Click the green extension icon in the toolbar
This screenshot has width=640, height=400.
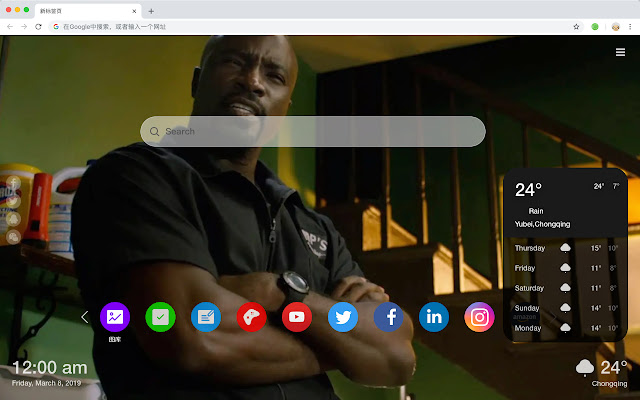click(595, 27)
